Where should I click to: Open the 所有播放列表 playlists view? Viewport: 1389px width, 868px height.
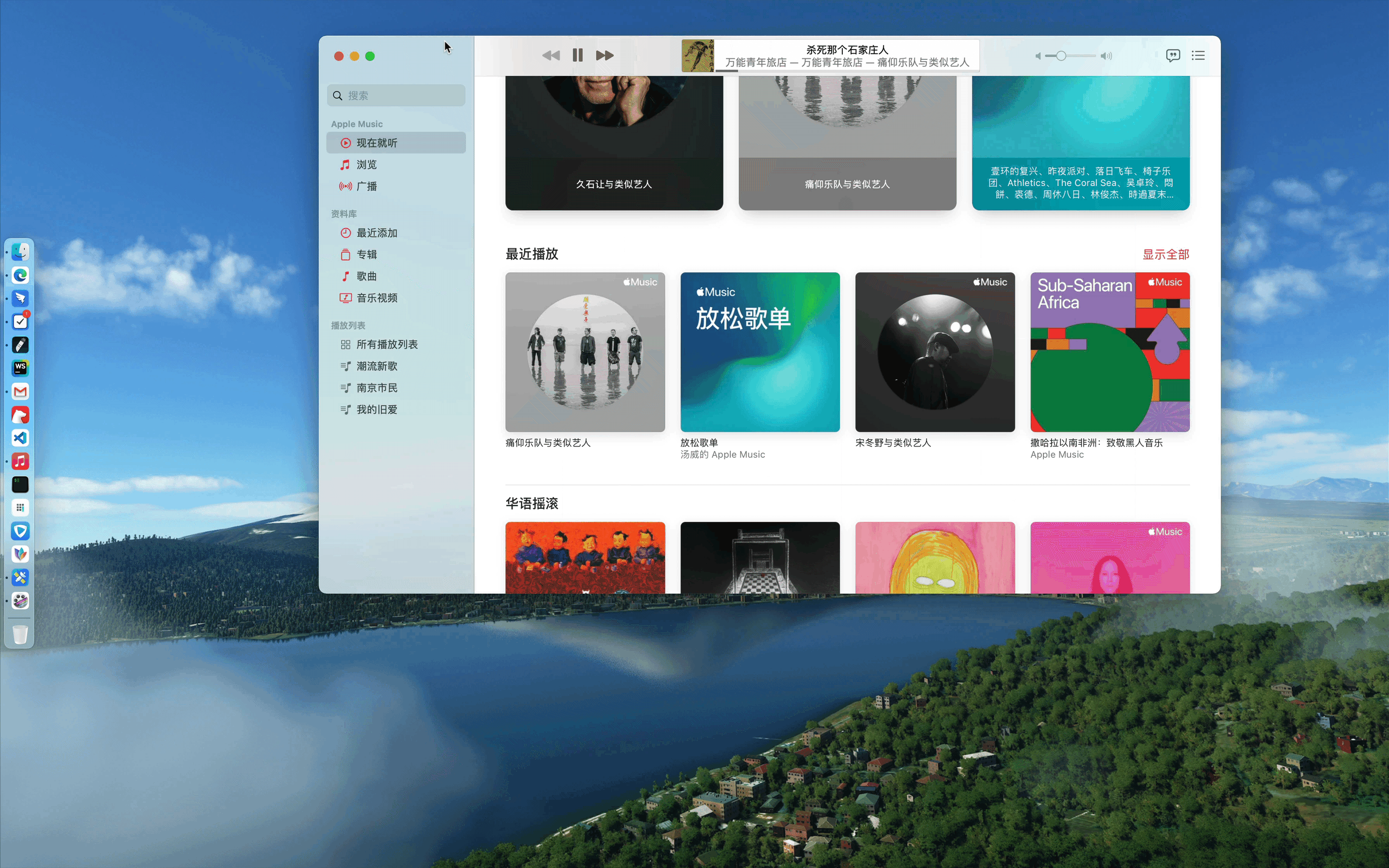(387, 345)
